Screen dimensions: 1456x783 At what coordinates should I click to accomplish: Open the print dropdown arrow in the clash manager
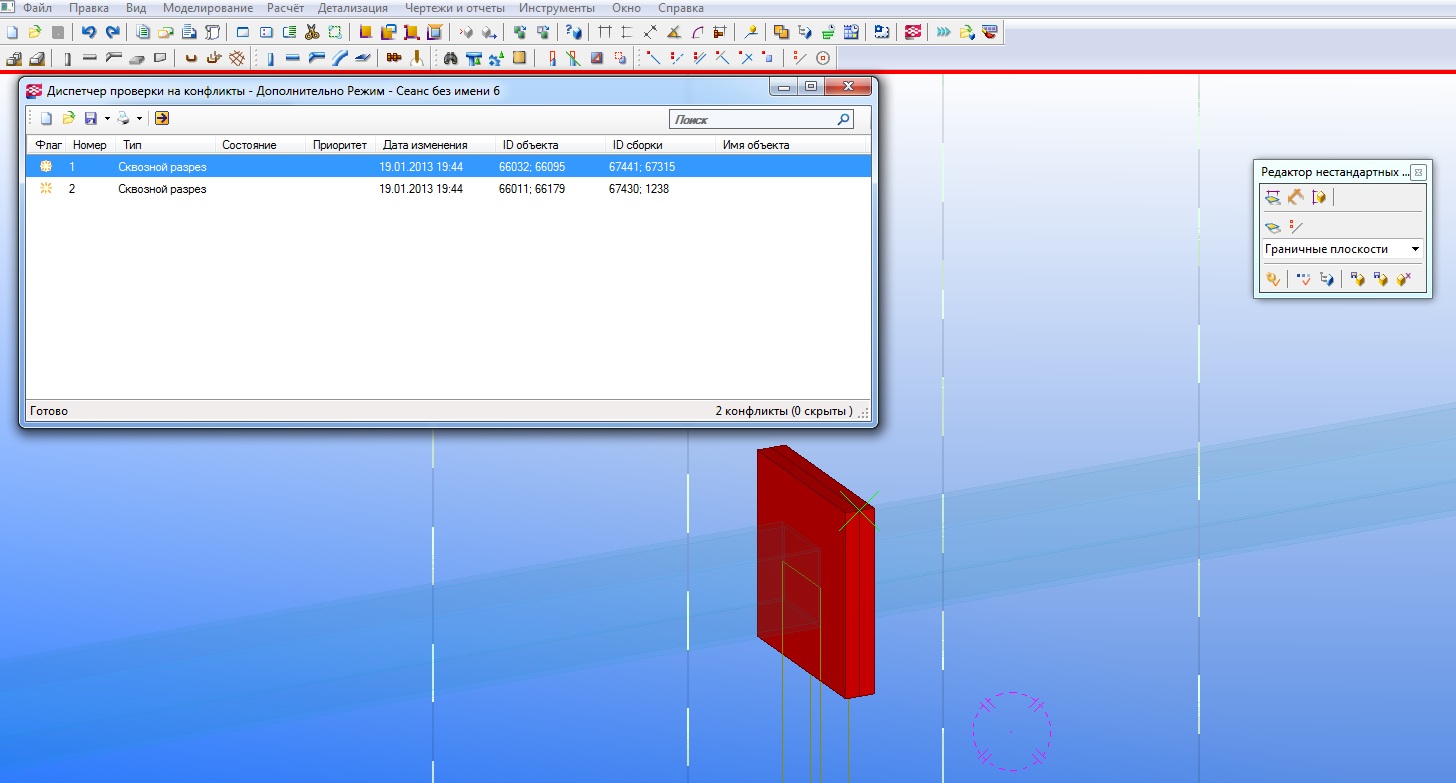[139, 119]
